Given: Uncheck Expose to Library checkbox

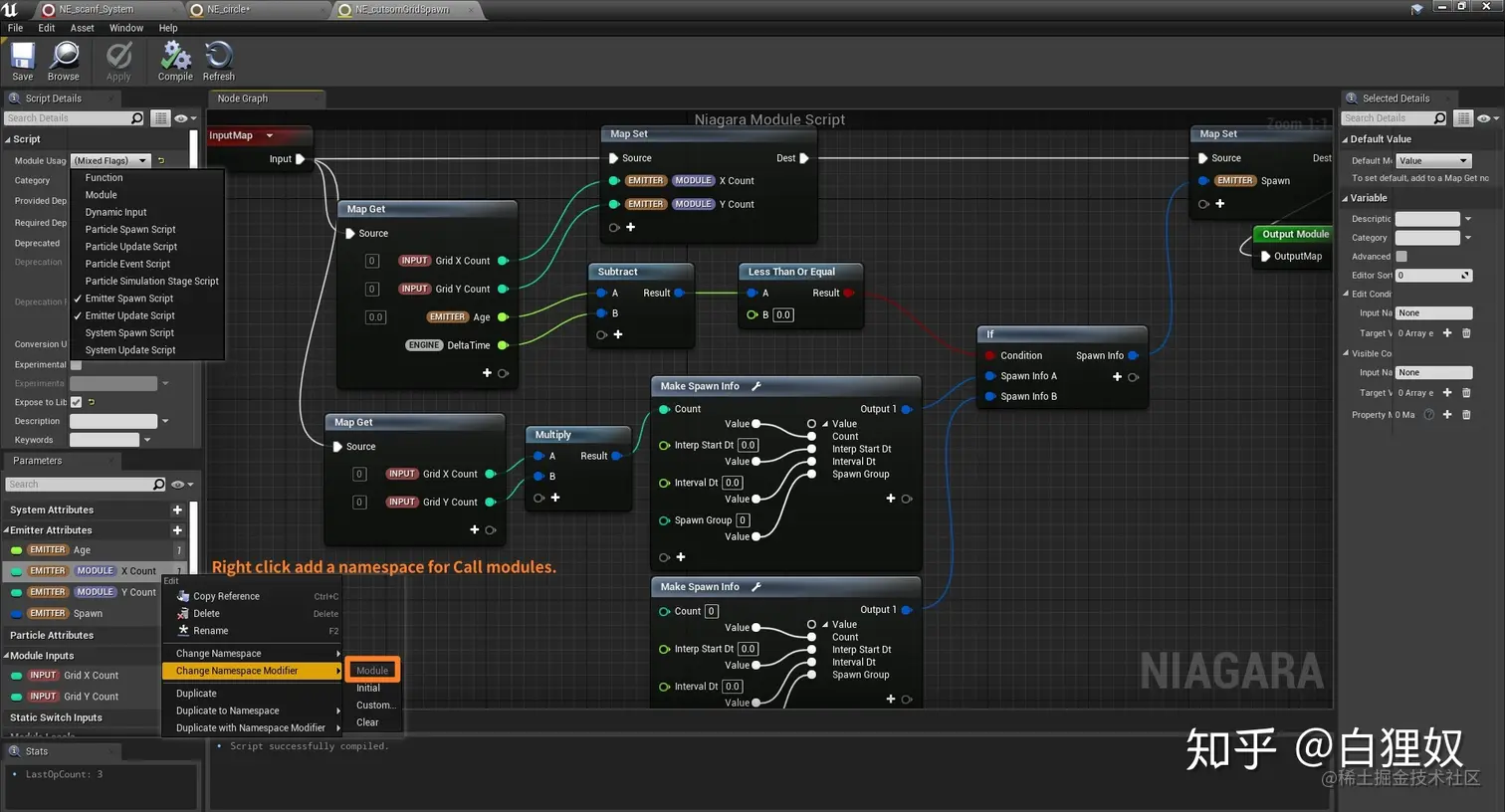Looking at the screenshot, I should [76, 402].
